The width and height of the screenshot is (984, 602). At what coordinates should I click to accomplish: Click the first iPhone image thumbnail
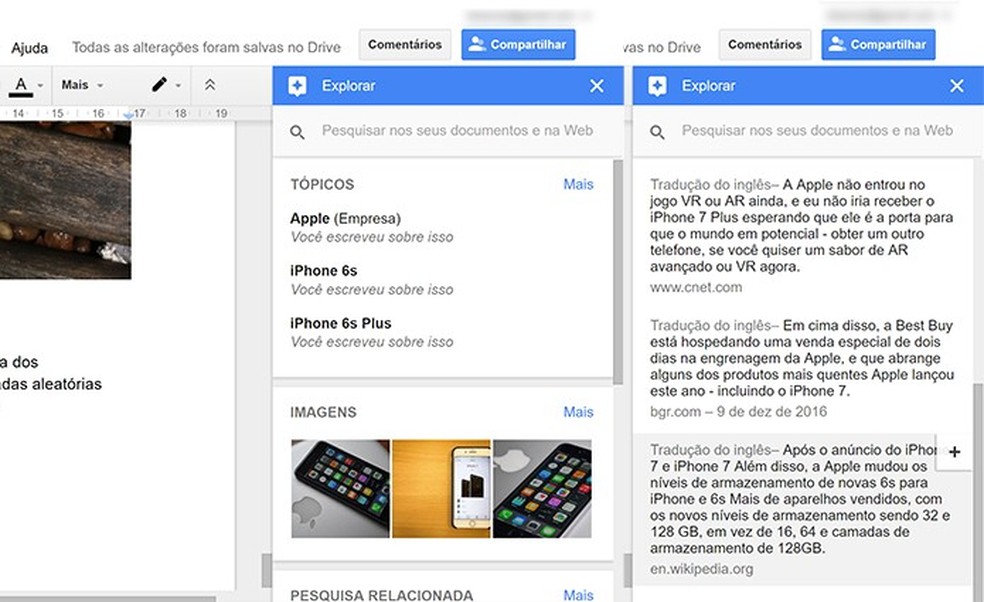pos(340,489)
